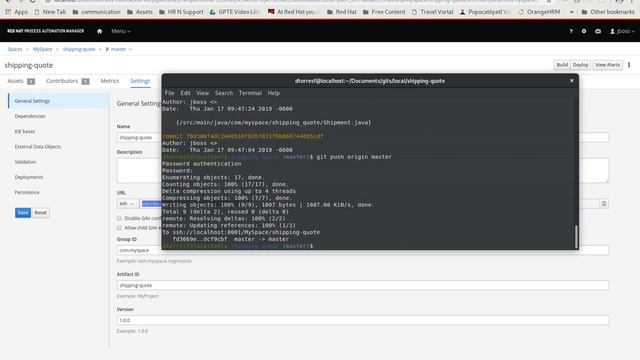Click the briefcase icon in top header

coord(598,31)
